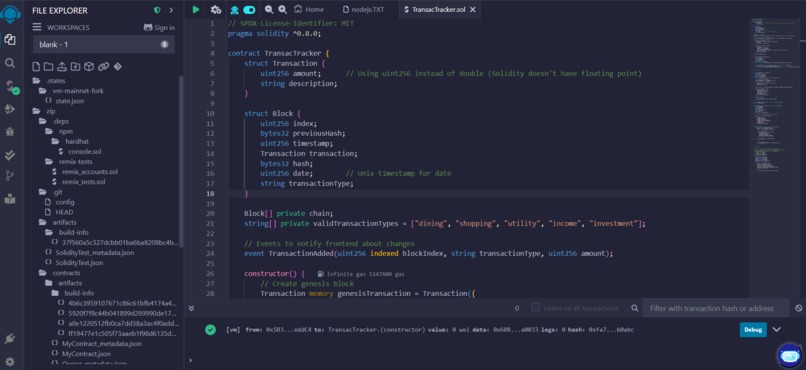
Task: Open the RemixAI chat bubble icon
Action: 790,355
